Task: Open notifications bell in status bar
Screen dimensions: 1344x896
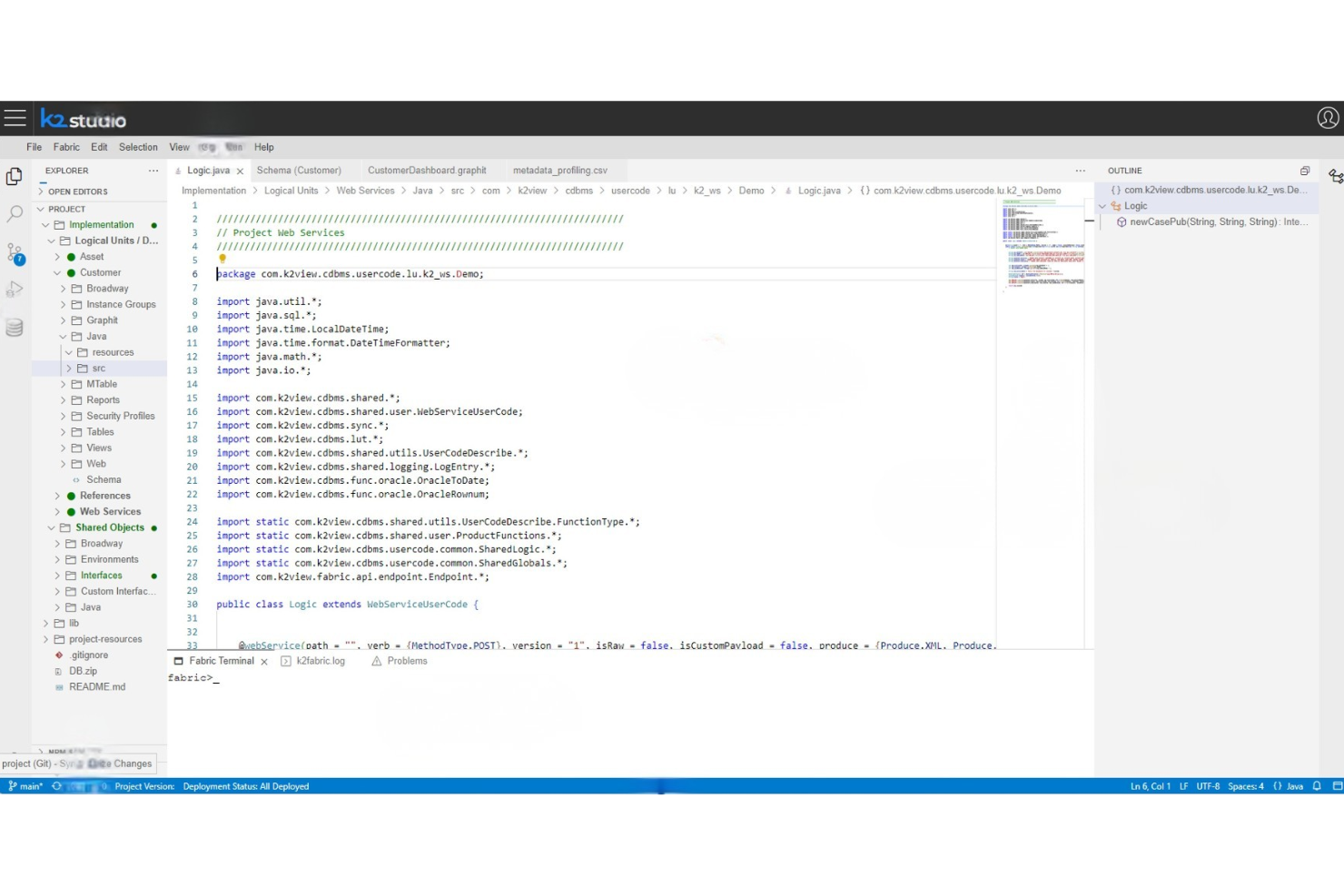Action: (x=1317, y=786)
